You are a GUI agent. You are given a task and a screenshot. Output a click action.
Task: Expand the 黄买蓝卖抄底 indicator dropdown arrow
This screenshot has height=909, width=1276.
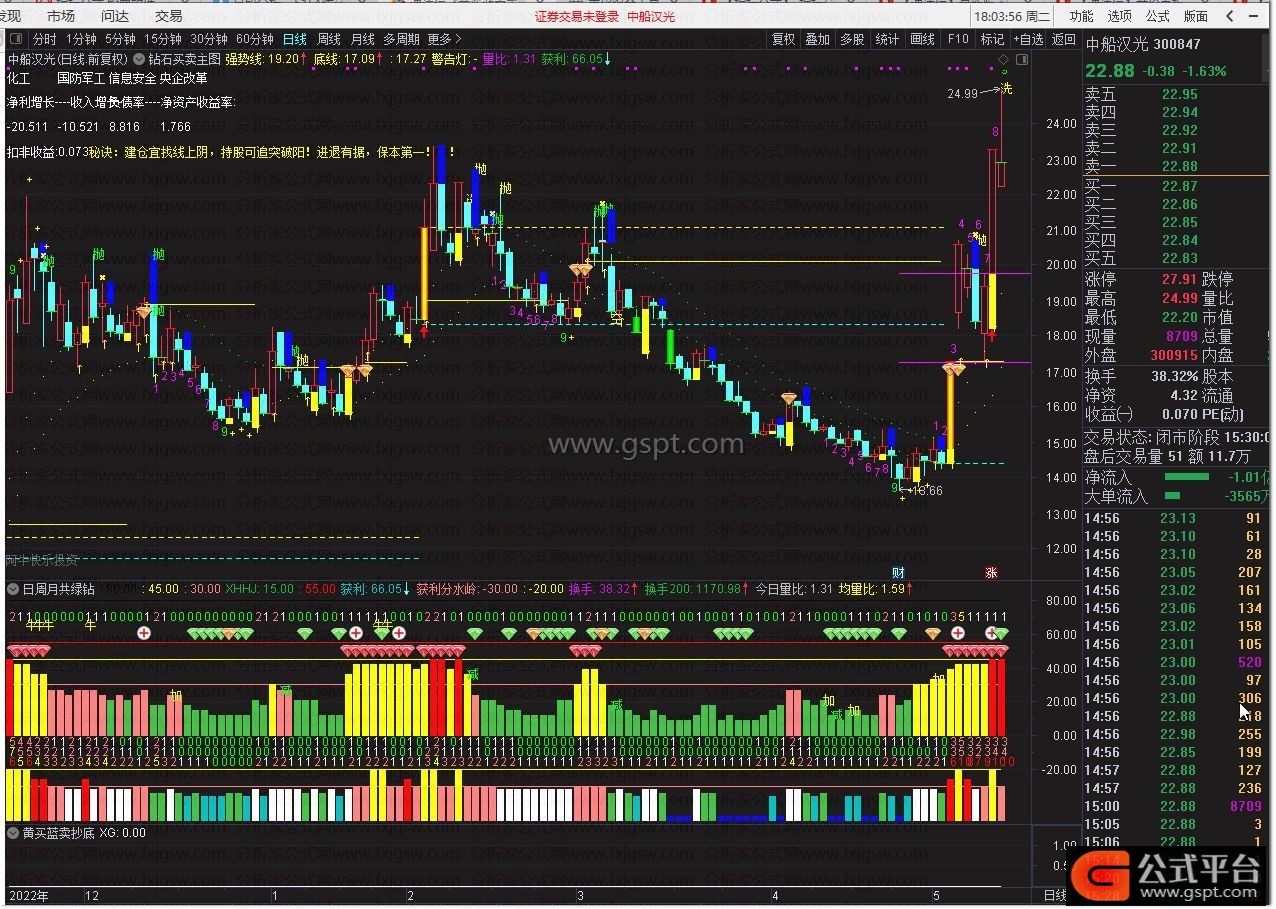(13, 832)
